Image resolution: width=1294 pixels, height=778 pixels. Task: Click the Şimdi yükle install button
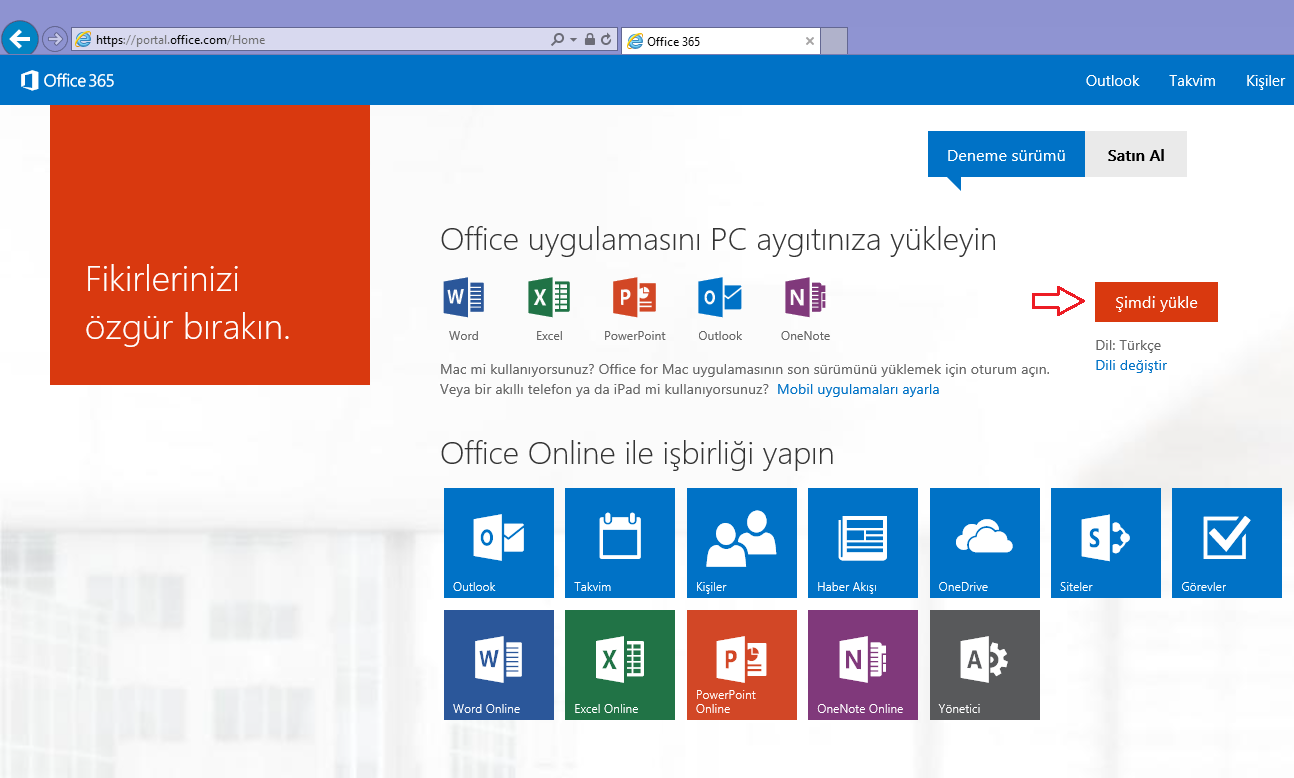point(1156,302)
